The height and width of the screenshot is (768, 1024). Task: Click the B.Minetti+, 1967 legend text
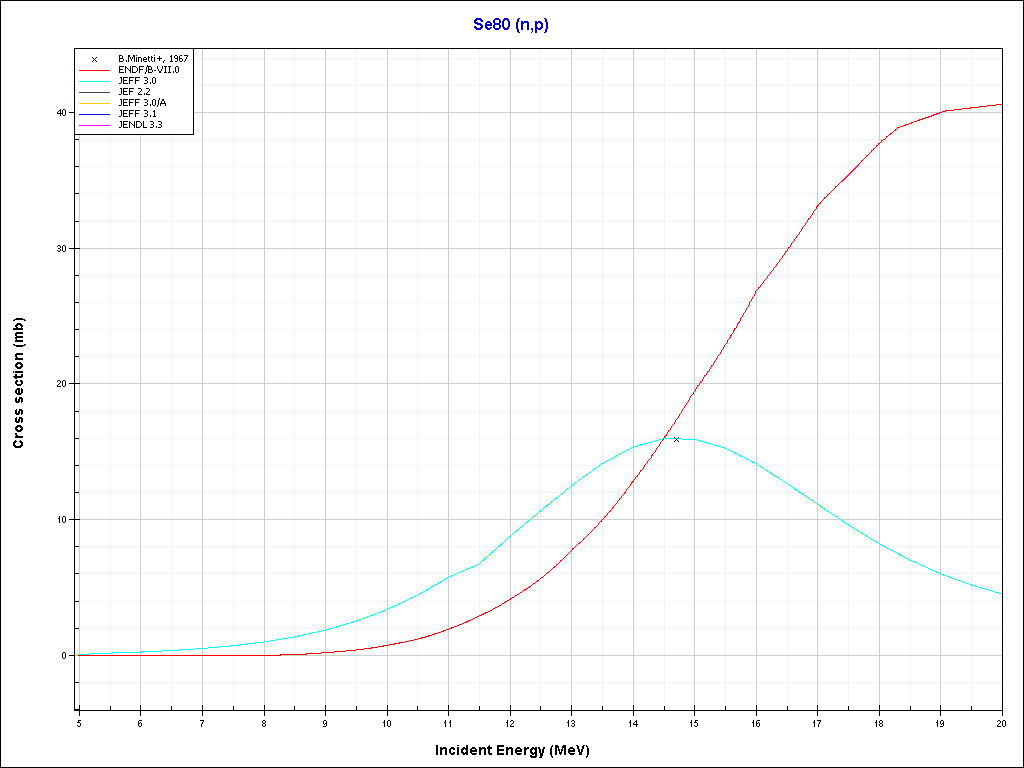153,59
